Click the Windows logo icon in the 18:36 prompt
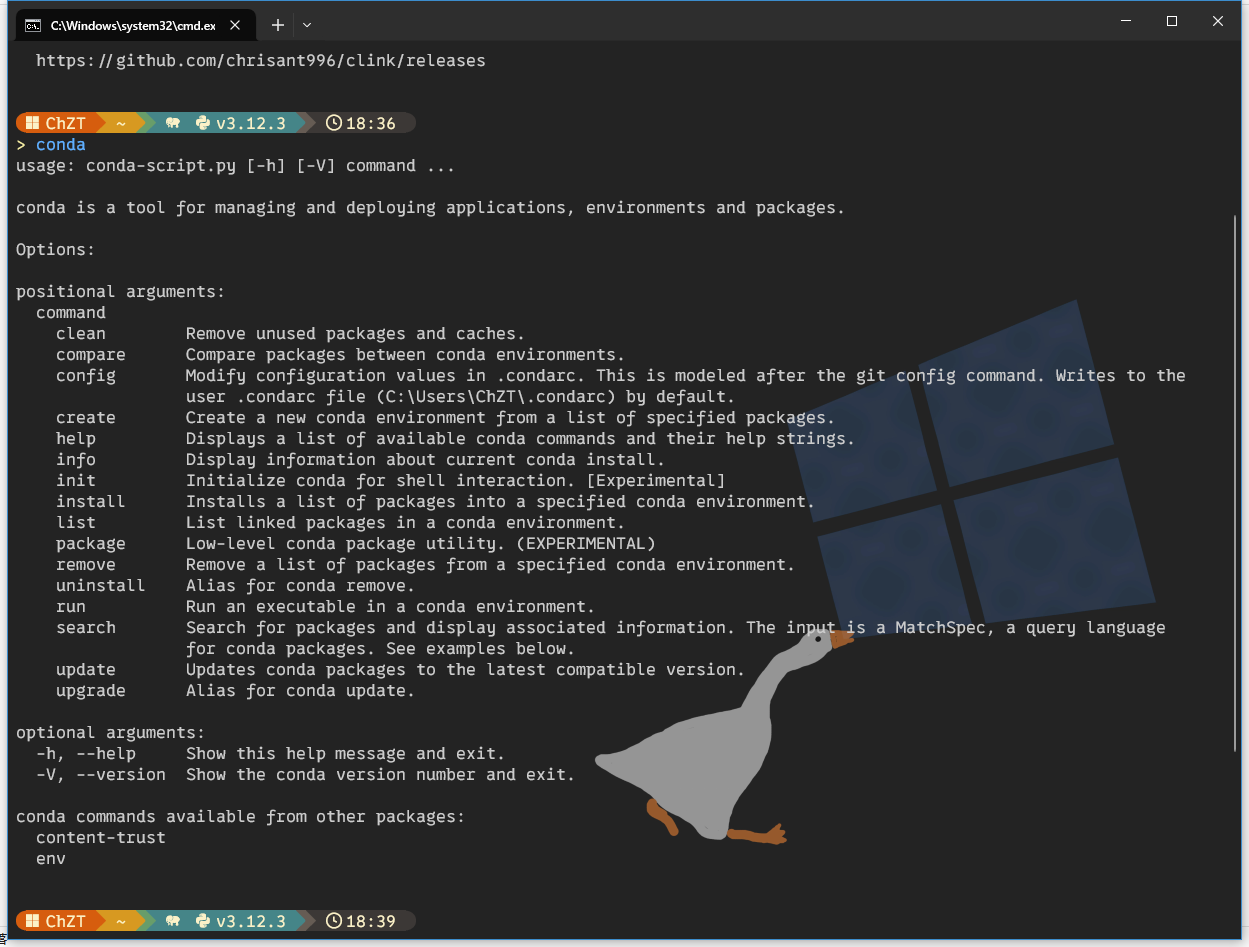This screenshot has height=947, width=1249. click(32, 123)
